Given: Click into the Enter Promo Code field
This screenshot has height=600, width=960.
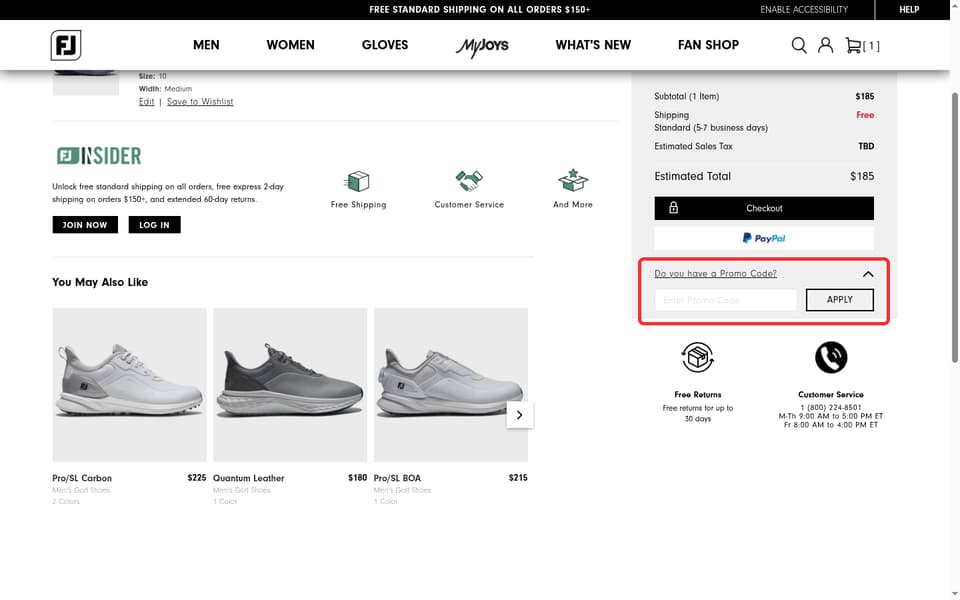Looking at the screenshot, I should (x=726, y=300).
